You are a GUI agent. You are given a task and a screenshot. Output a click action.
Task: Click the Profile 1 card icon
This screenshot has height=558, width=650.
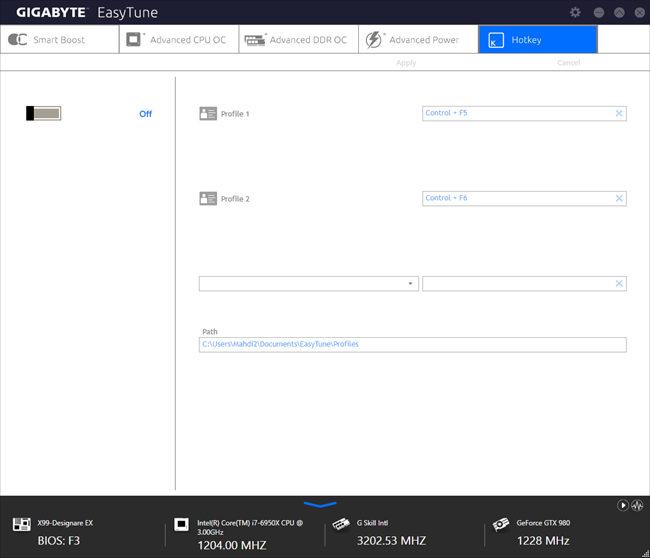208,113
